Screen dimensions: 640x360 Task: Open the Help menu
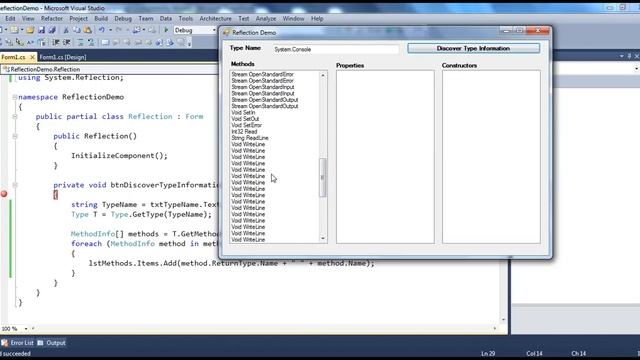(317, 19)
